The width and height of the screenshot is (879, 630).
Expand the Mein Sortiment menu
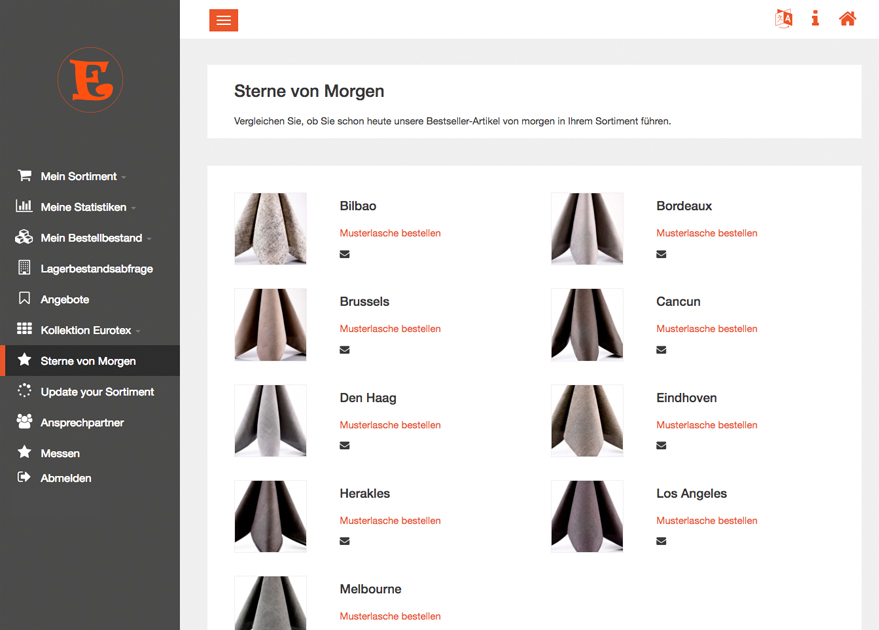coord(80,177)
